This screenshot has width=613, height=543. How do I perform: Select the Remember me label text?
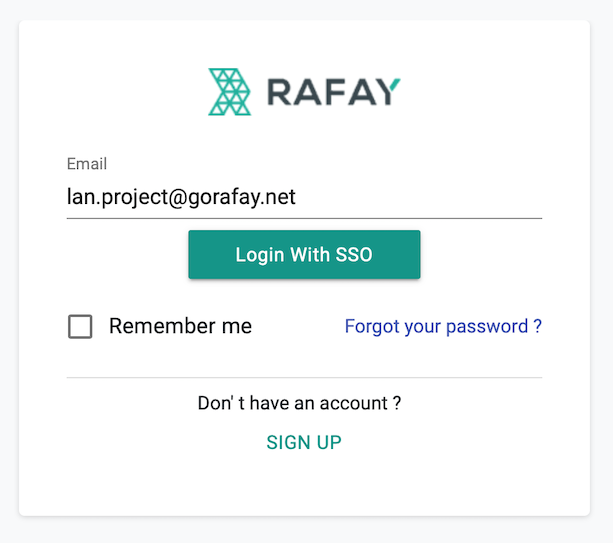click(180, 326)
